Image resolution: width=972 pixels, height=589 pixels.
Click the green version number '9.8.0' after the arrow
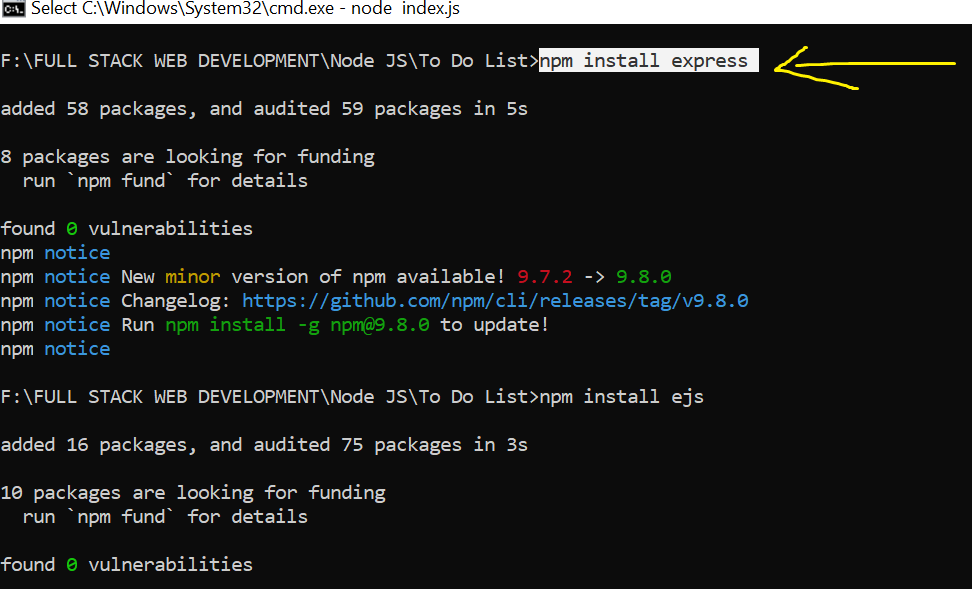643,277
